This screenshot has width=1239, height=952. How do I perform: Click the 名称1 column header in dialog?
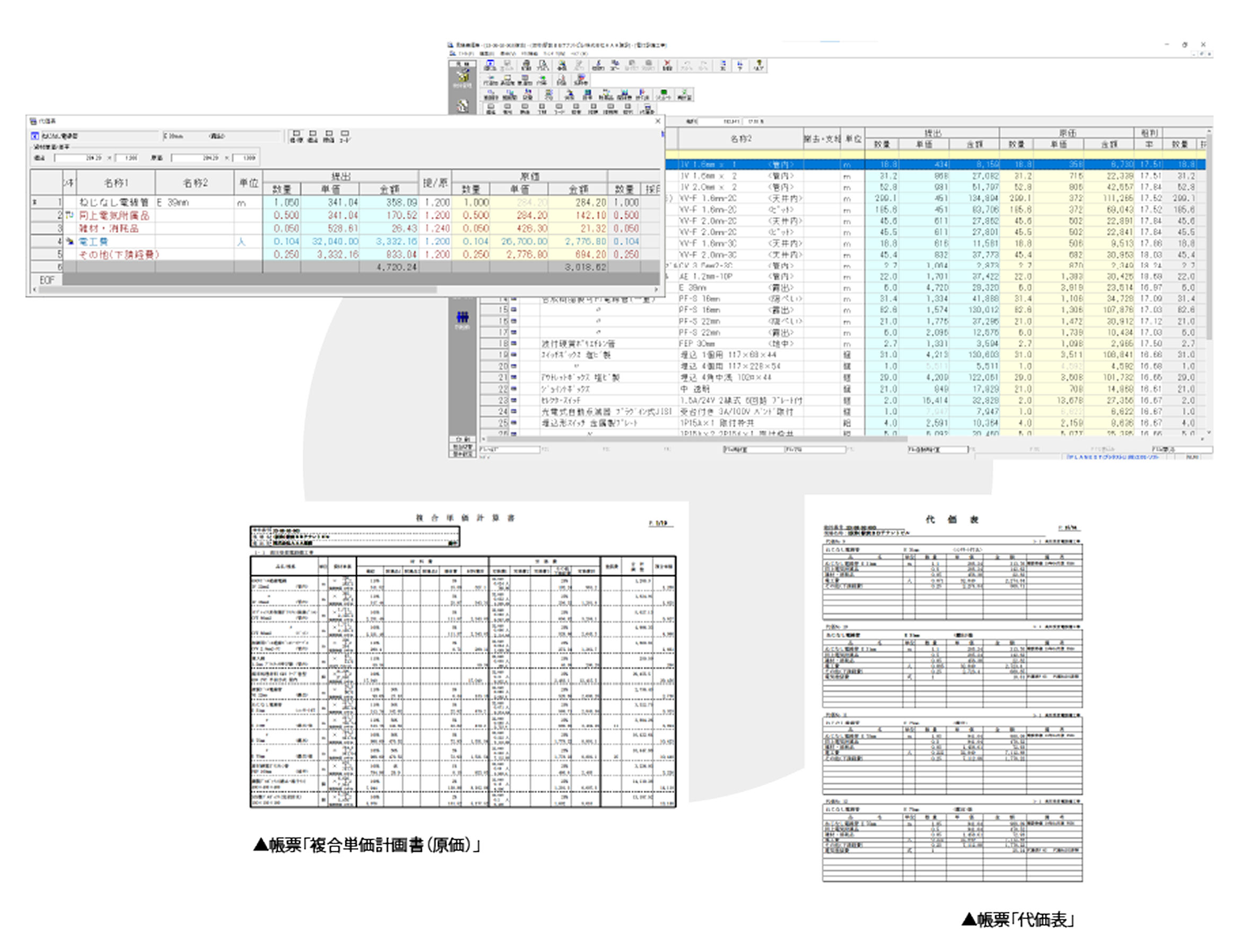[x=116, y=182]
